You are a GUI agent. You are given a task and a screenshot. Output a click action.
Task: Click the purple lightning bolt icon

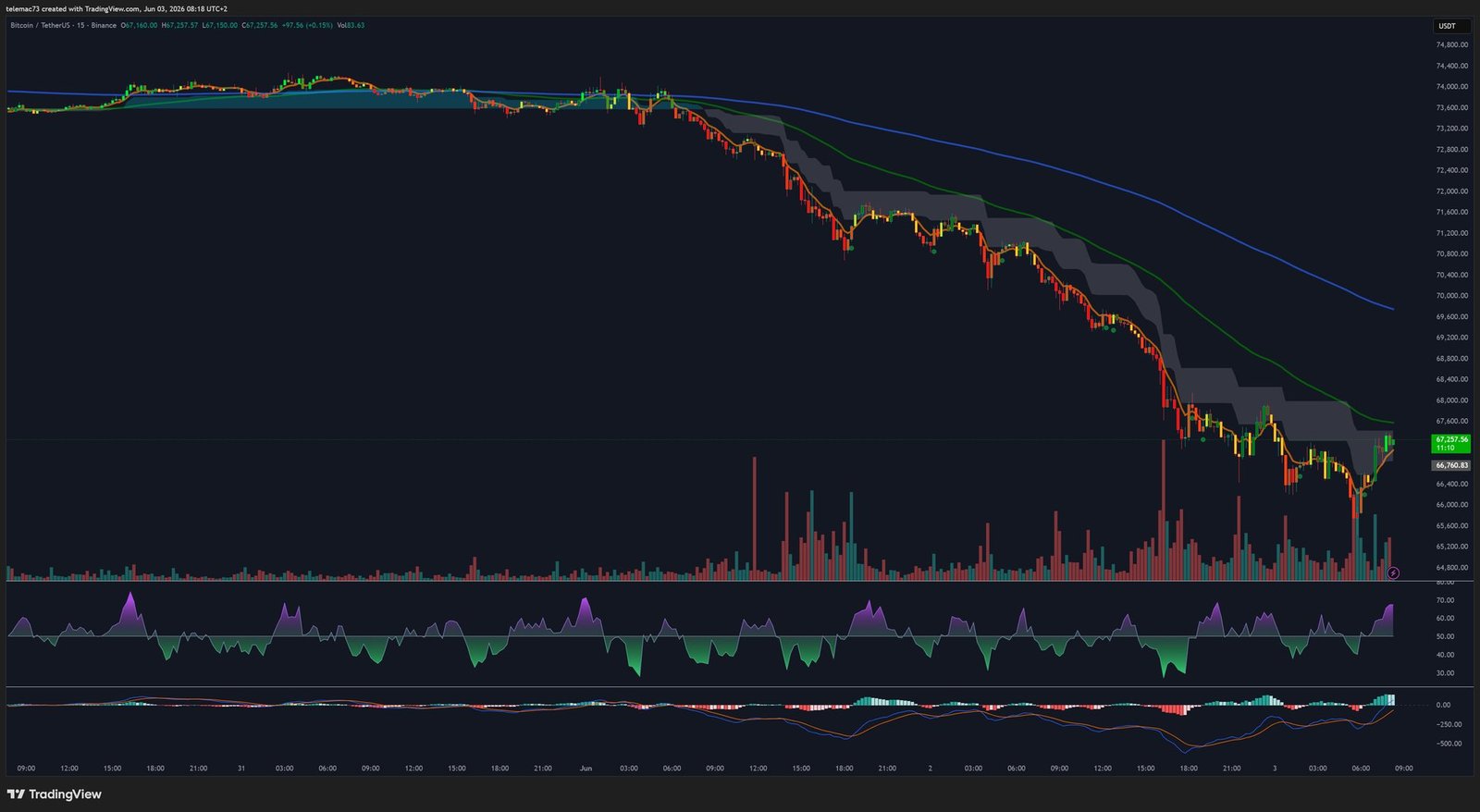[1394, 573]
